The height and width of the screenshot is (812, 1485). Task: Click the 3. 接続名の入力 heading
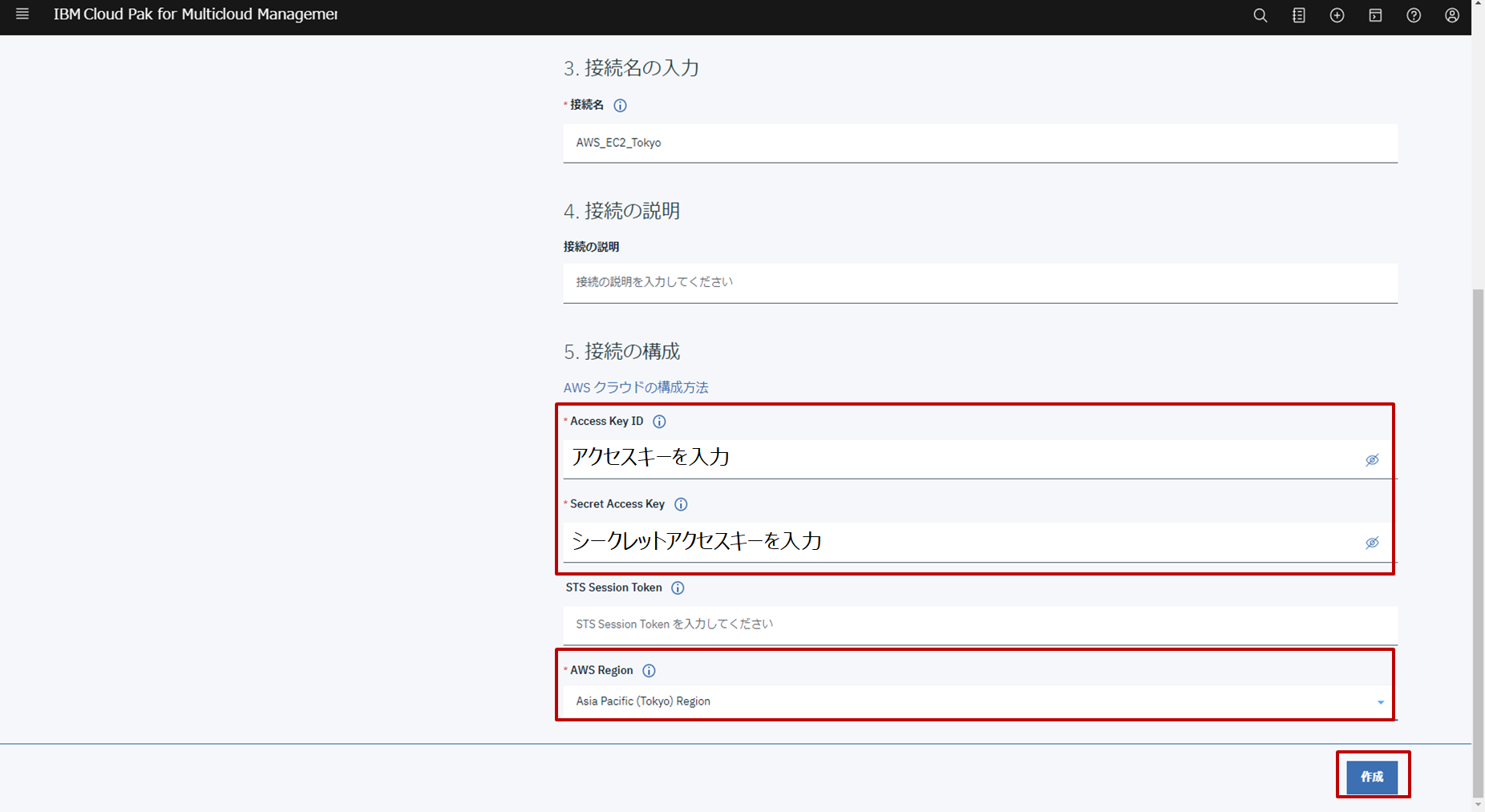click(x=631, y=68)
